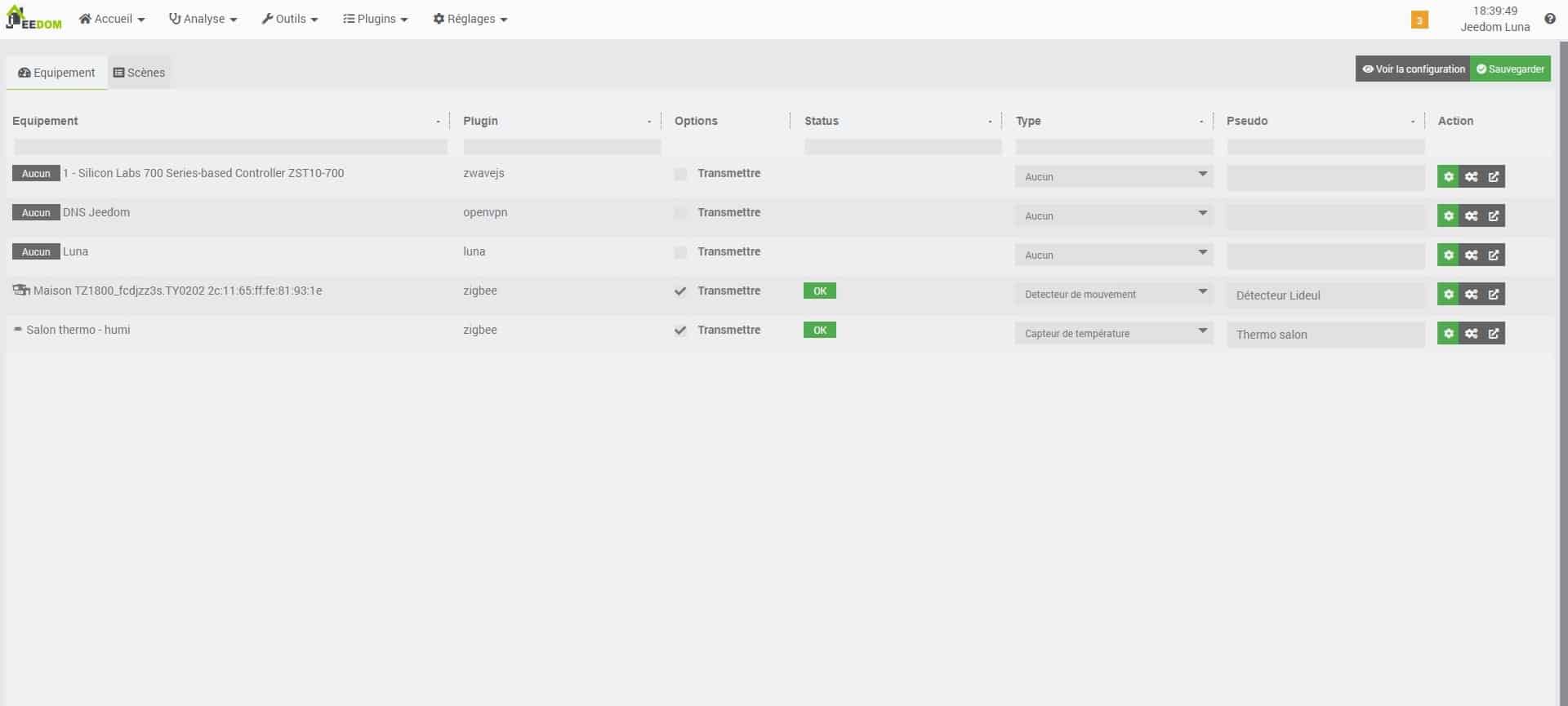Open external link icon for Maison TZ1800
1568x706 pixels.
pos(1494,294)
